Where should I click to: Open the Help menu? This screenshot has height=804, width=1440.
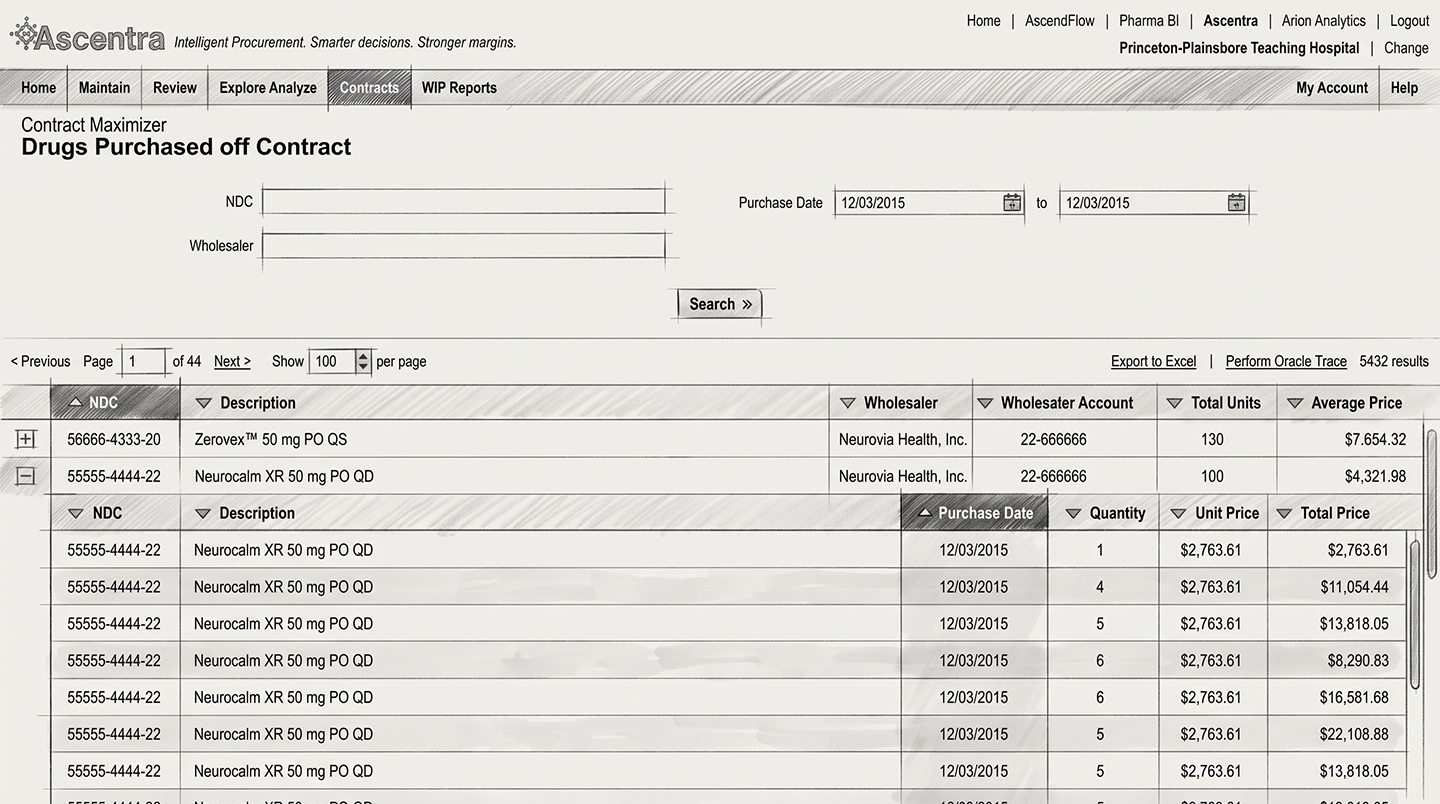[1404, 88]
